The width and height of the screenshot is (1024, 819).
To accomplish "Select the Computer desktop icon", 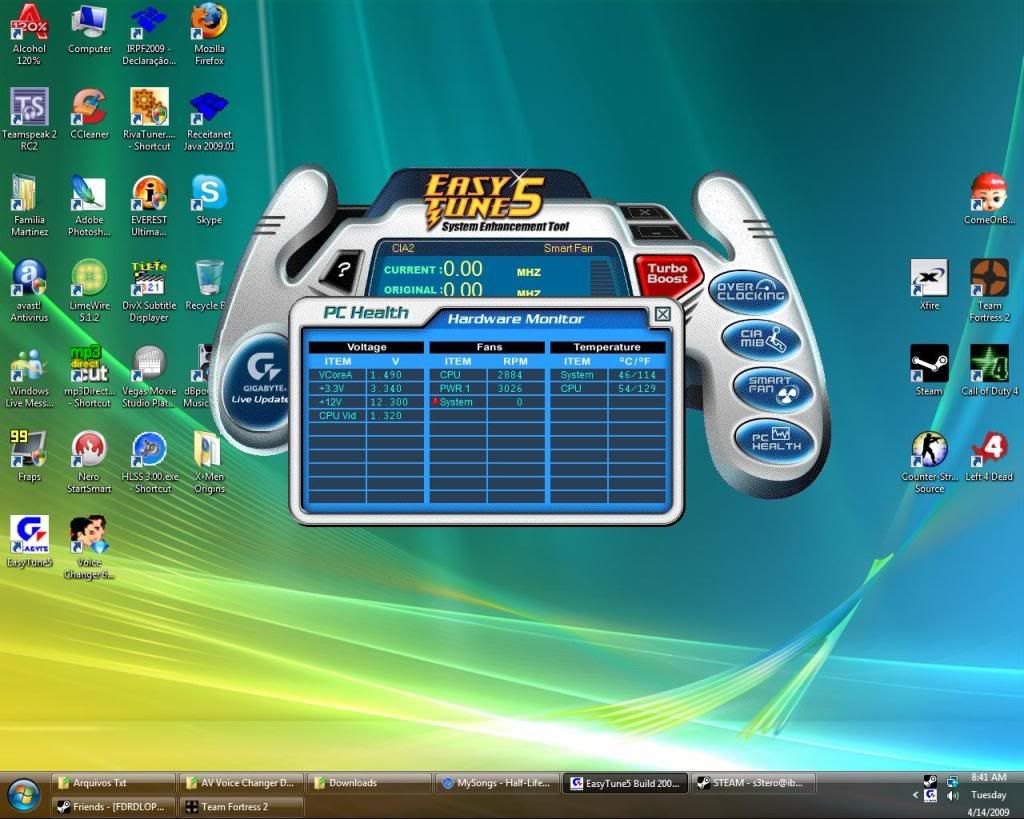I will click(89, 29).
